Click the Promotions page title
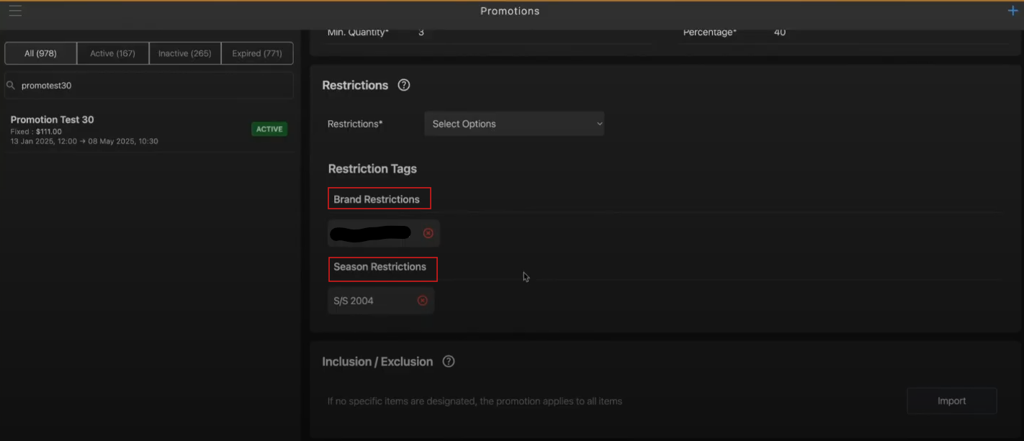 coord(510,11)
